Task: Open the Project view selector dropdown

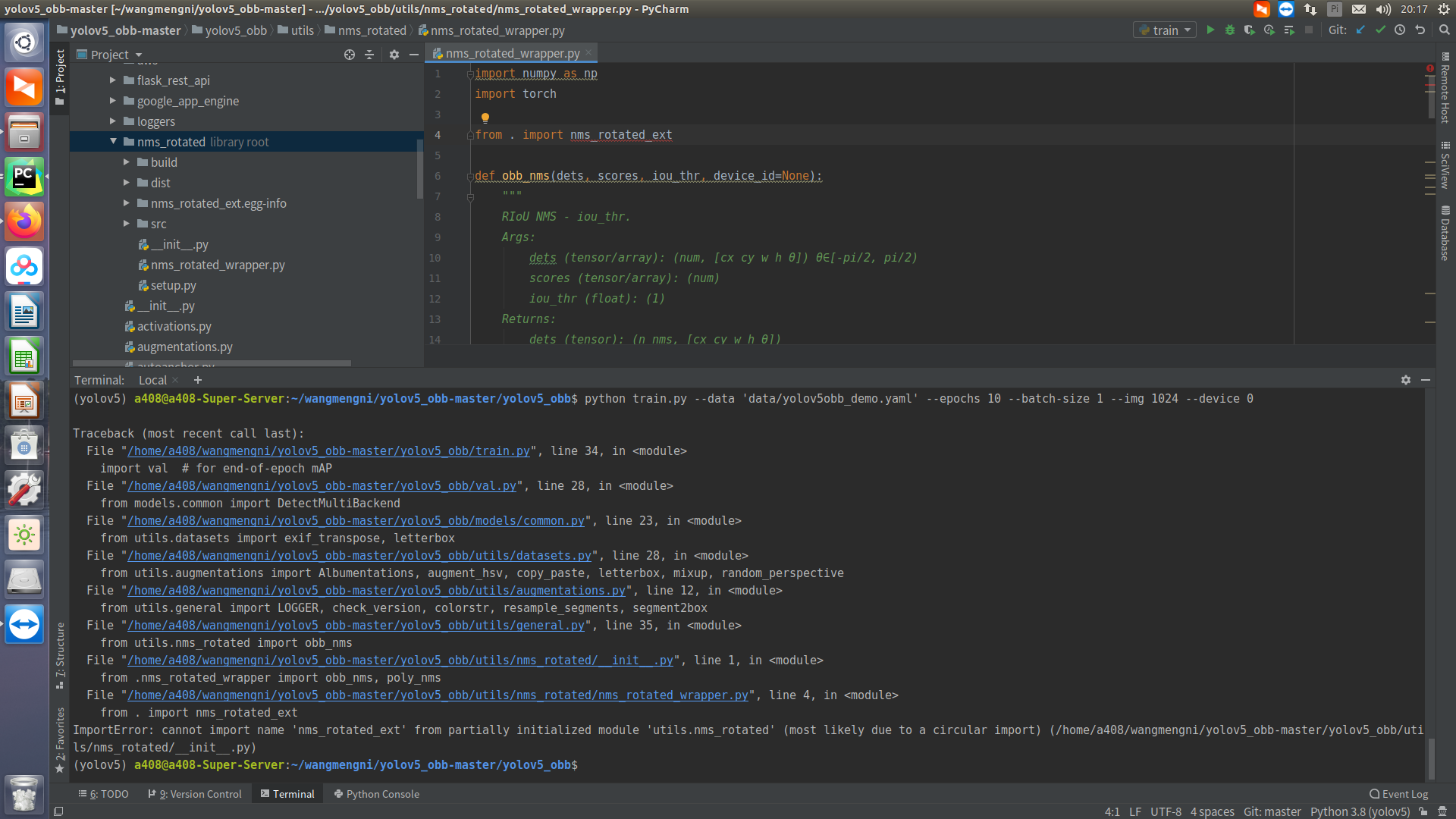Action: (110, 55)
